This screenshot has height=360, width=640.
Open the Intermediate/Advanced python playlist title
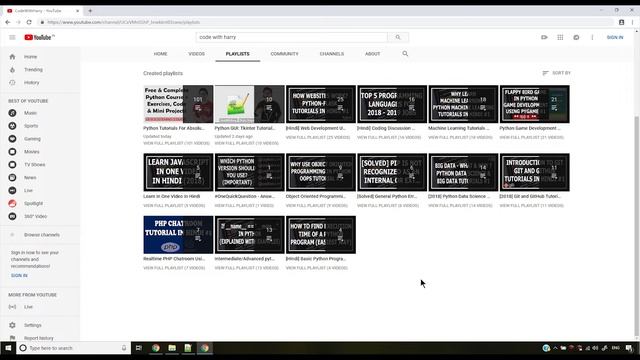[244, 259]
